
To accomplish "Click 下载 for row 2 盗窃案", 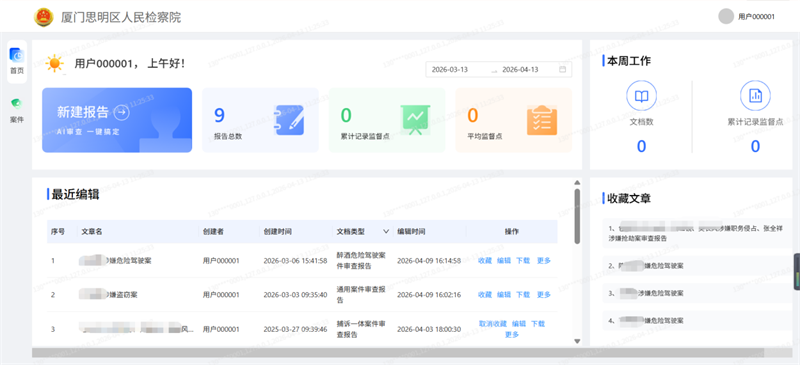I will (523, 295).
